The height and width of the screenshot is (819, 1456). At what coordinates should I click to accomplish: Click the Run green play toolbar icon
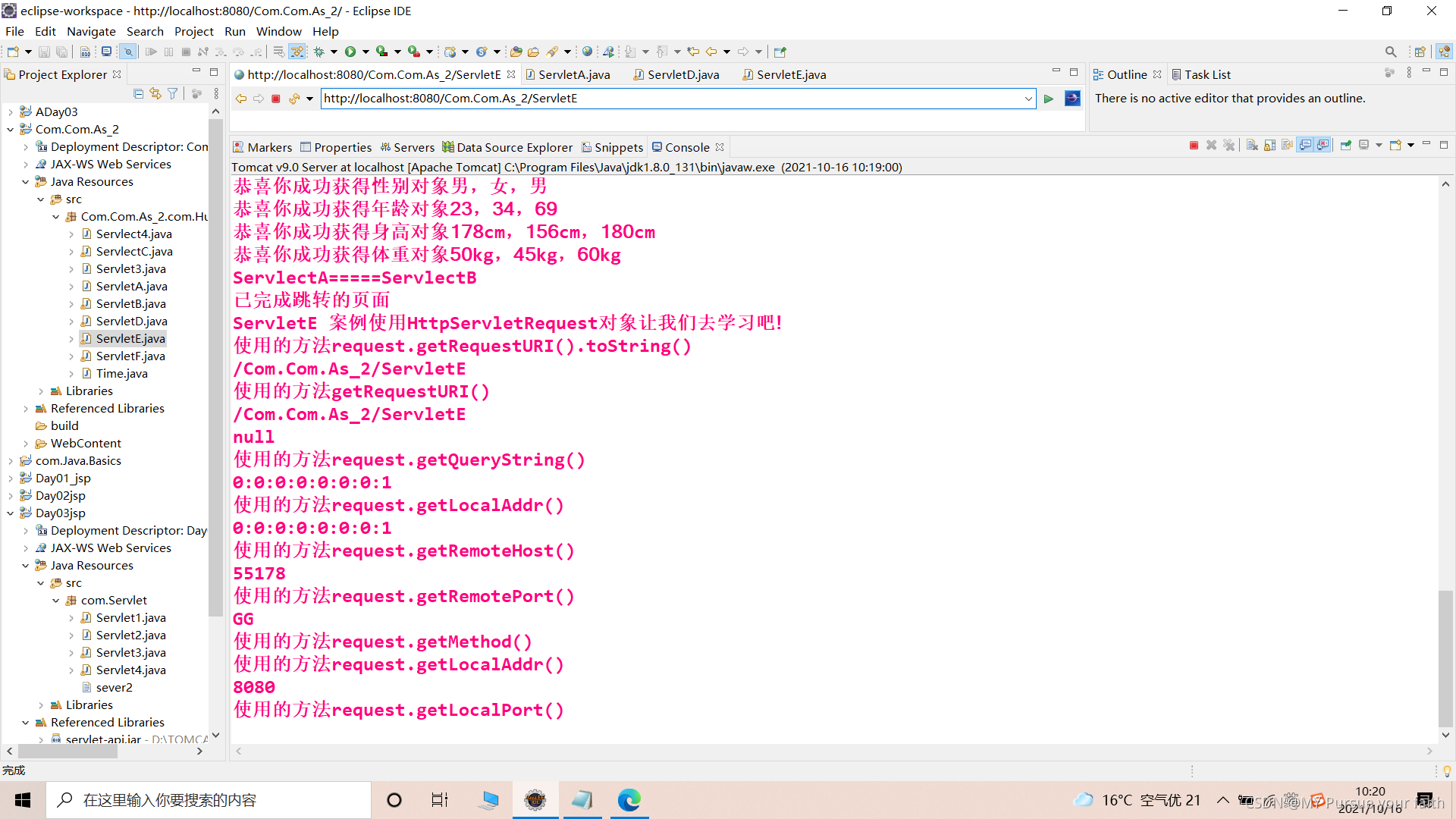pos(350,52)
